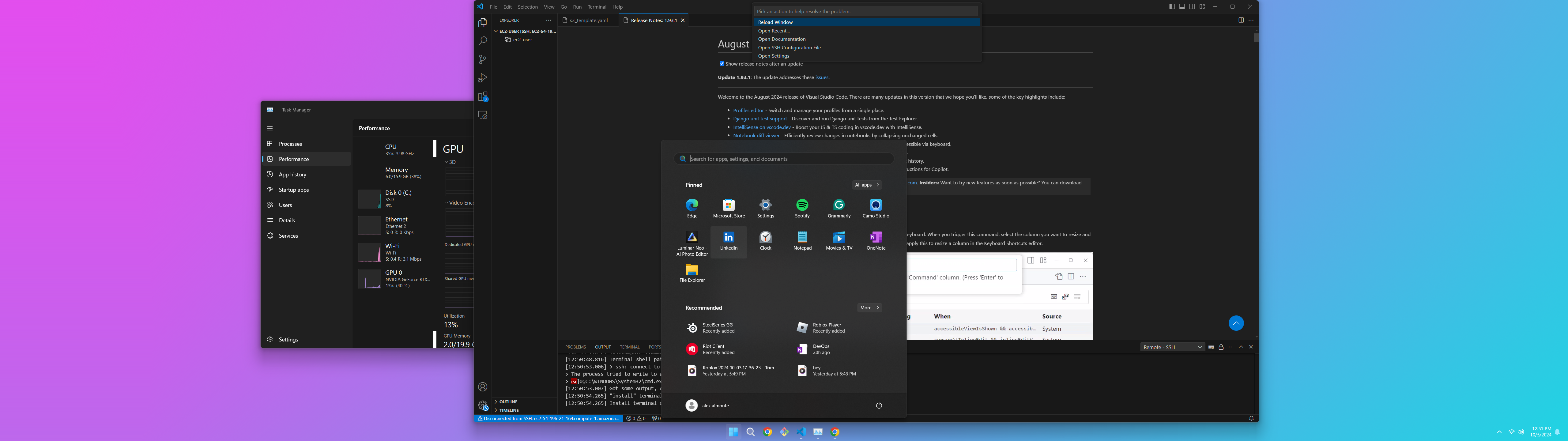The image size is (1568, 441).
Task: Switch to the TERMINAL panel tab
Action: [629, 347]
